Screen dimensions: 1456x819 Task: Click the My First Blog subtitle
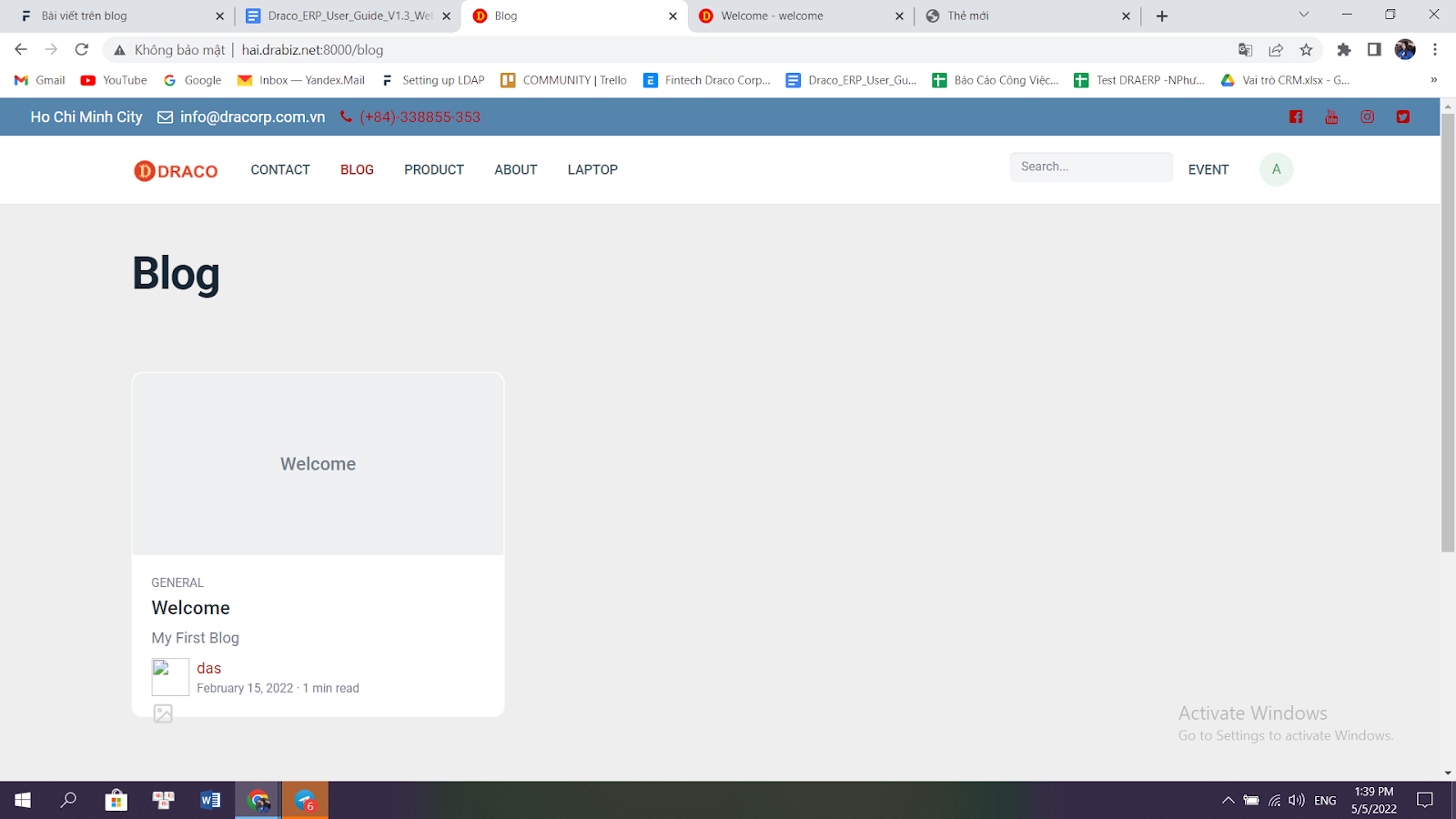[195, 638]
